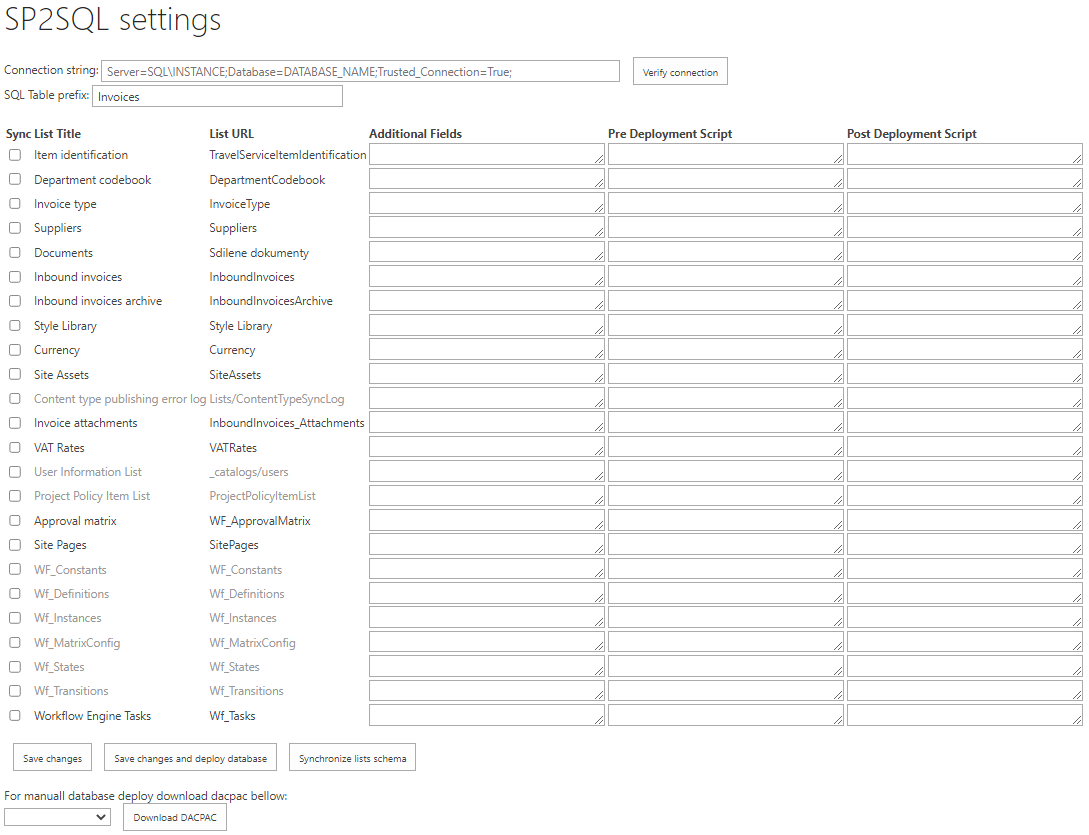
Task: Tick the VAT Rates checkbox
Action: 15,448
